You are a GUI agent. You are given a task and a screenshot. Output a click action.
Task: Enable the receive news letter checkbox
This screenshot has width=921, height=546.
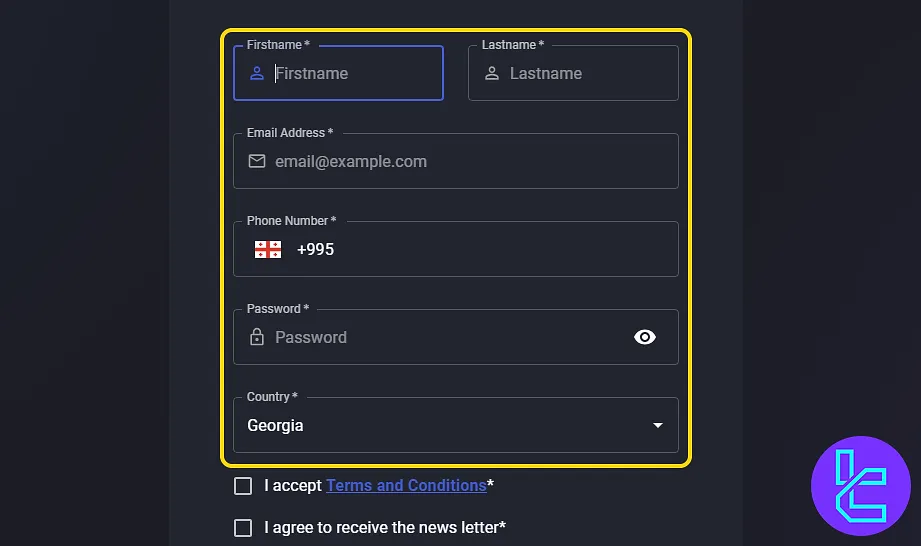point(243,528)
